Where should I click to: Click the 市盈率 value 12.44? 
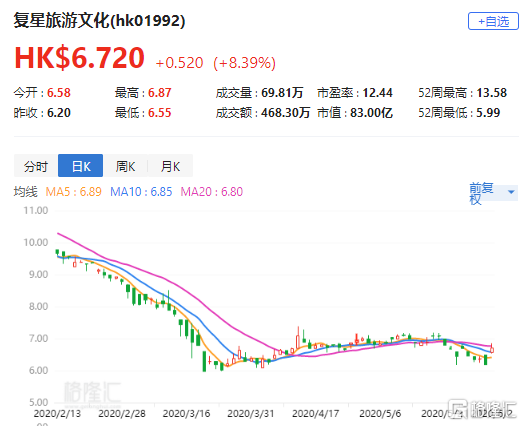click(378, 93)
